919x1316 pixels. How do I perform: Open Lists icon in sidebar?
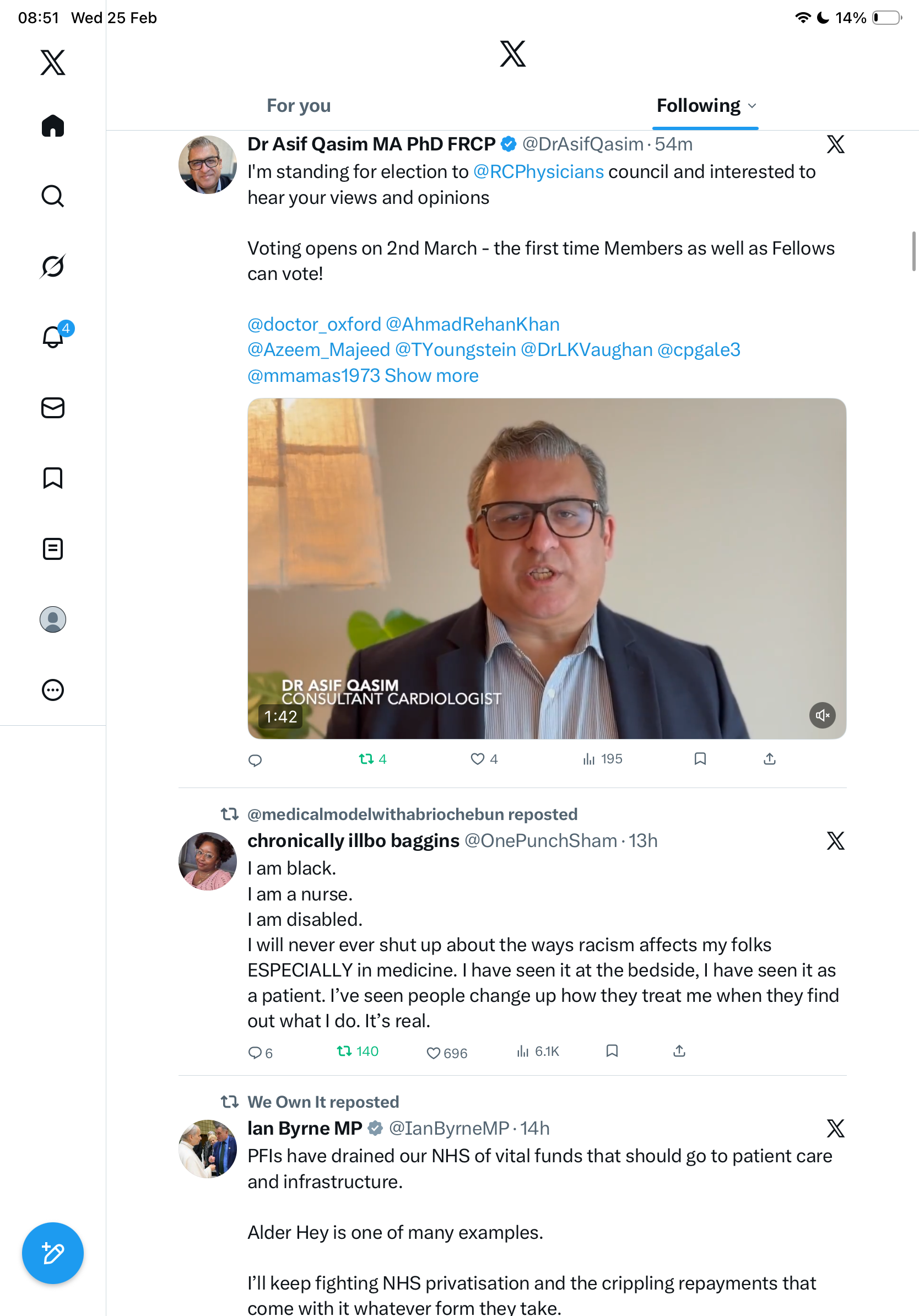tap(53, 548)
